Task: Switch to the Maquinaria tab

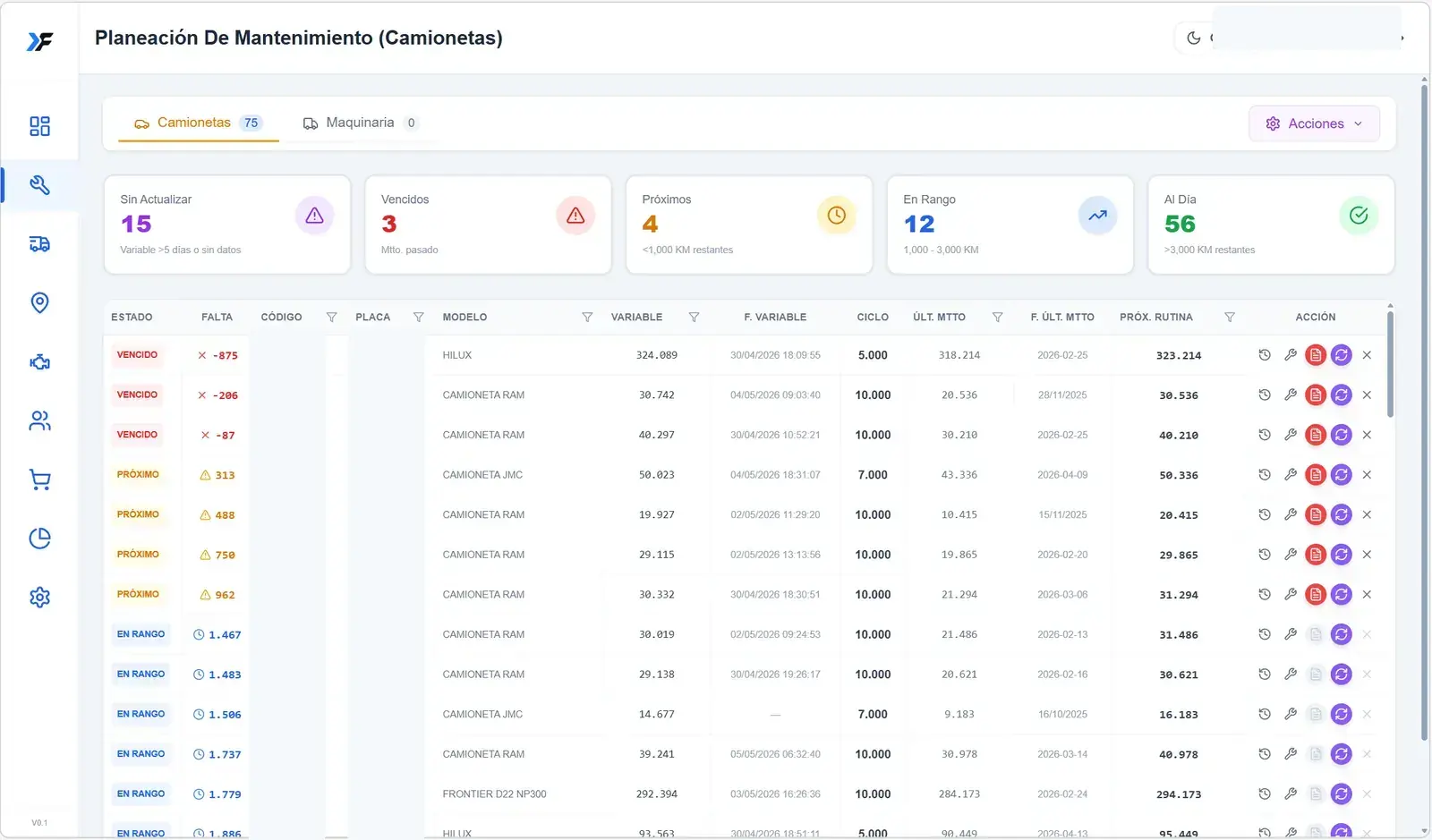Action: point(361,123)
